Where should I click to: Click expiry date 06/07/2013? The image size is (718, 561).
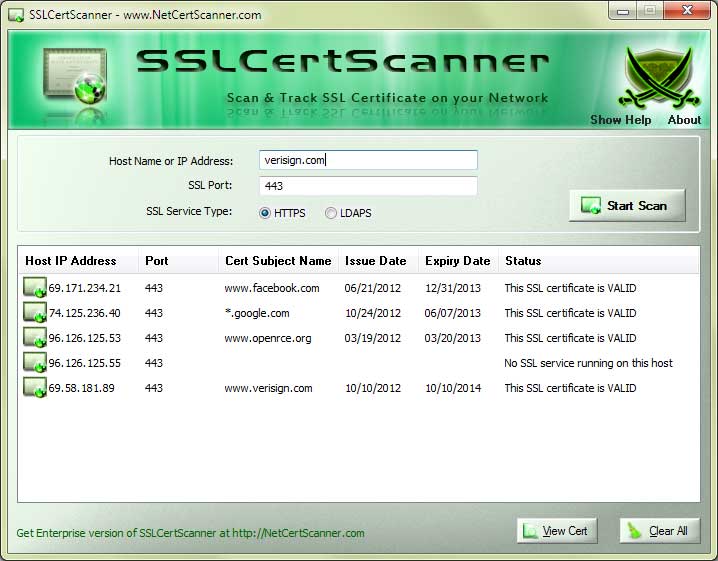pyautogui.click(x=453, y=313)
